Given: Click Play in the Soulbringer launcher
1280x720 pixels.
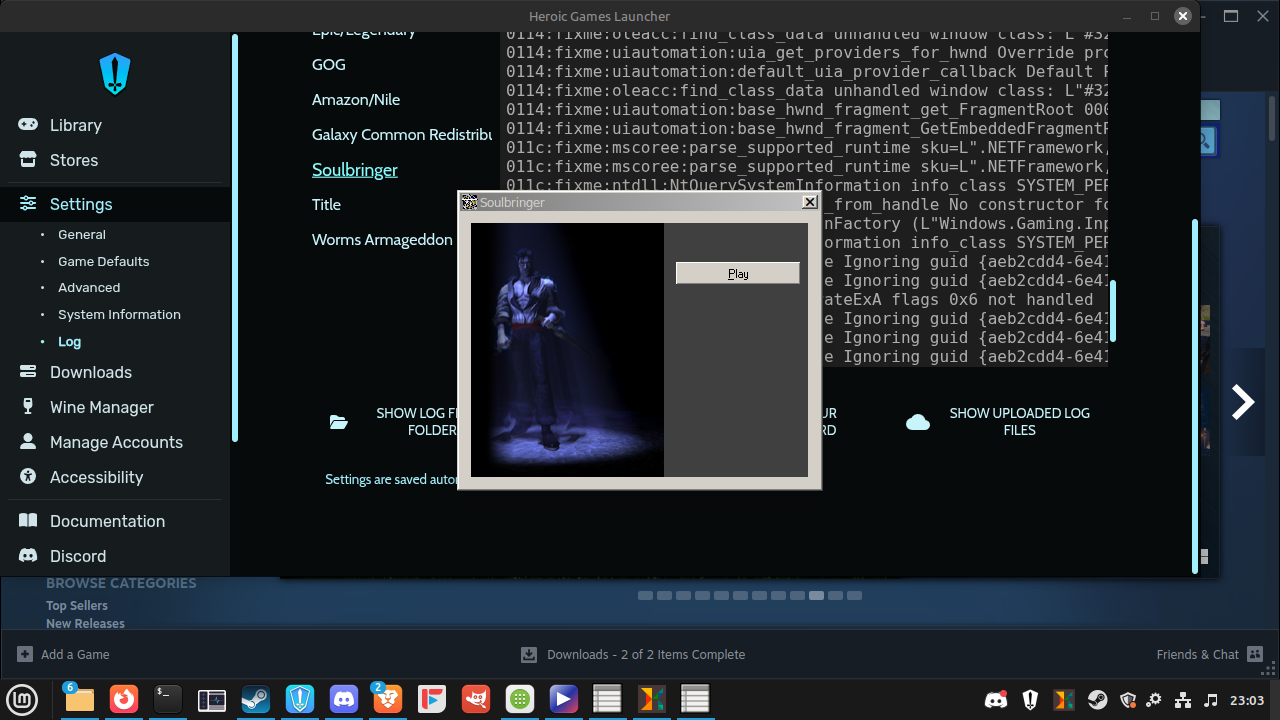Looking at the screenshot, I should 738,273.
